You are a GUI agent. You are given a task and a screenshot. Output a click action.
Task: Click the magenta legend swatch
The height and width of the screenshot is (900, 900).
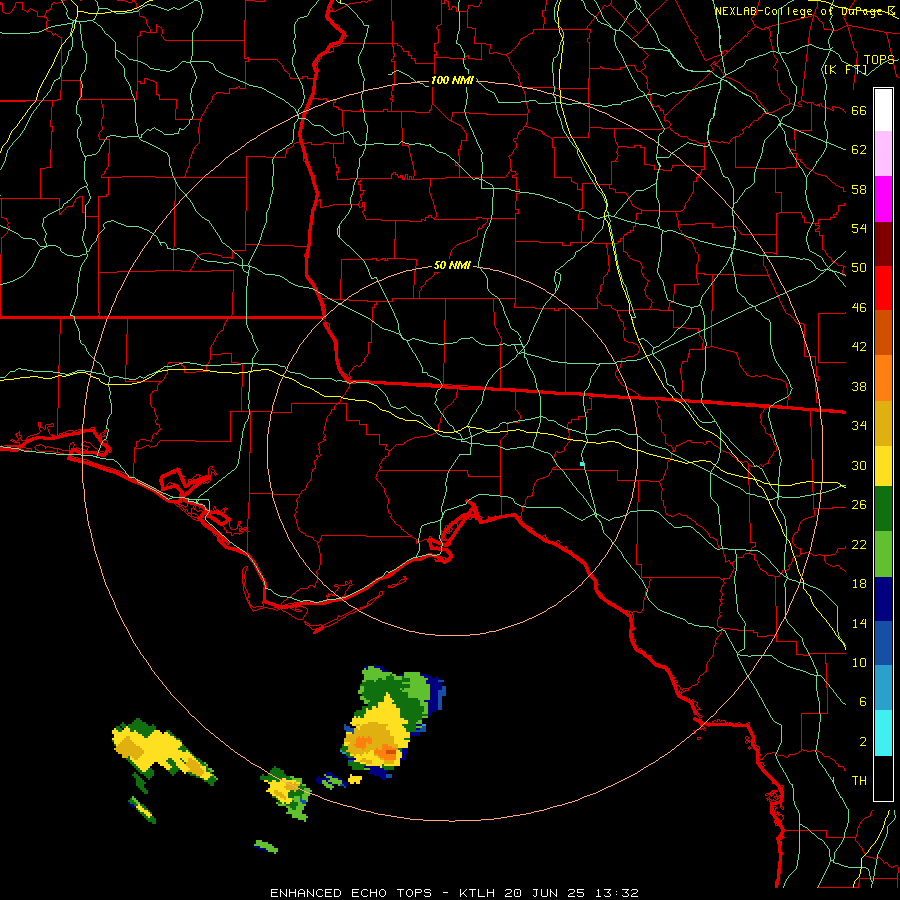coord(883,199)
